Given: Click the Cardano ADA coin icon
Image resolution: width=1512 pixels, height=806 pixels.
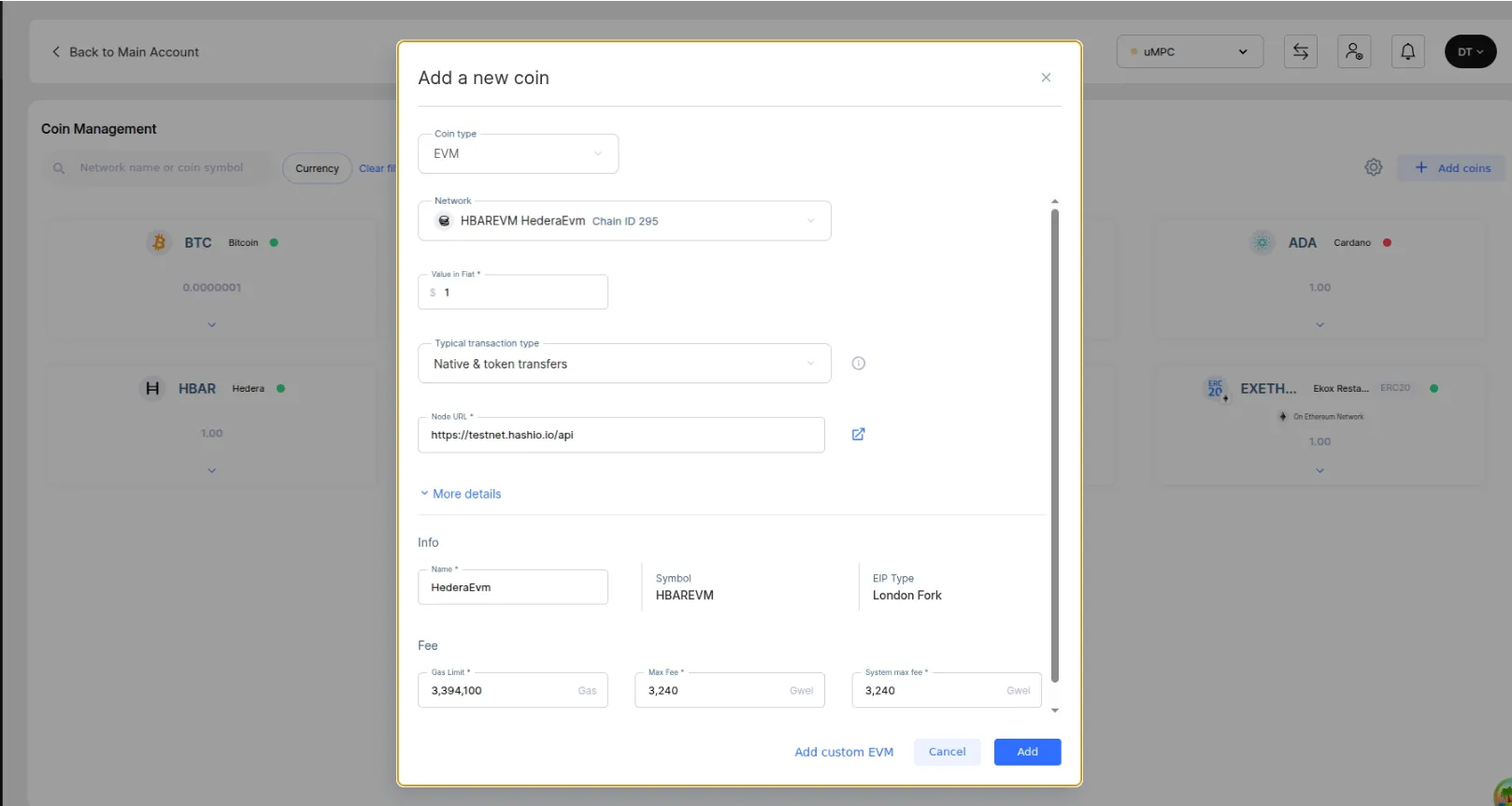Looking at the screenshot, I should point(1262,242).
